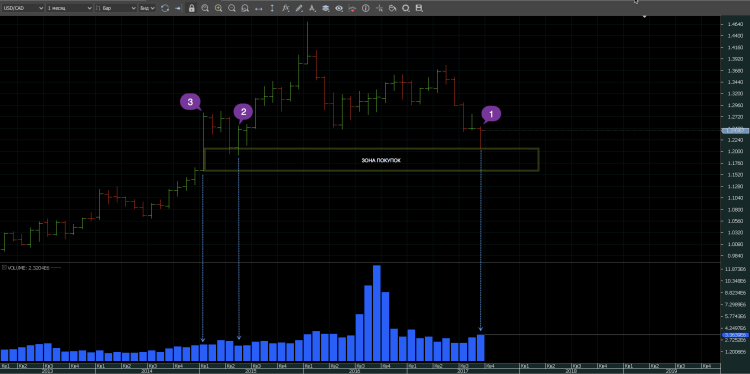This screenshot has width=750, height=374.
Task: Click the refresh chart icon
Action: pos(165,8)
